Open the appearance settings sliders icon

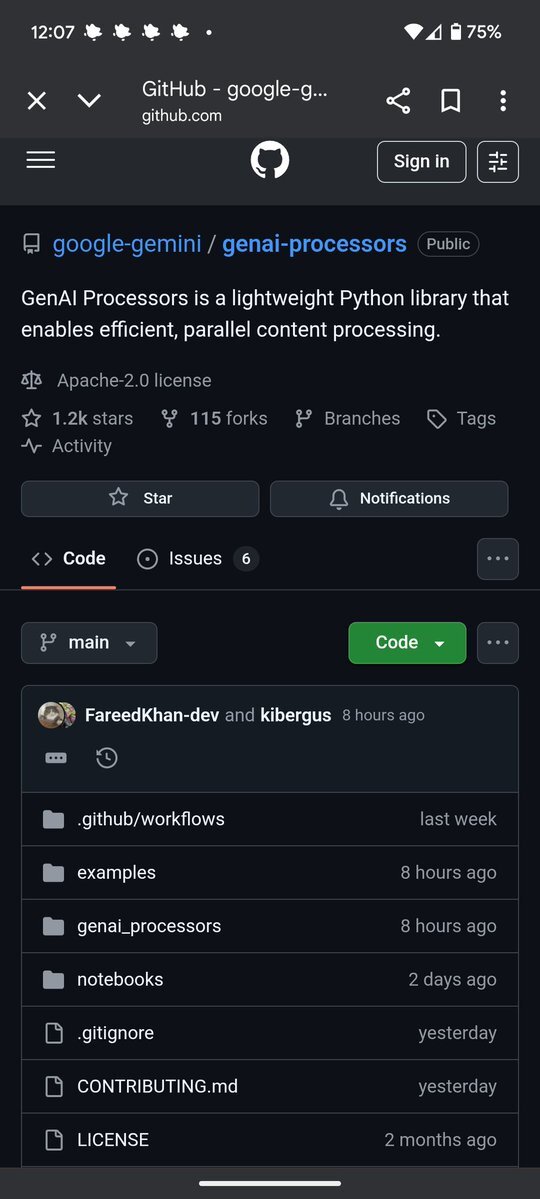click(498, 161)
